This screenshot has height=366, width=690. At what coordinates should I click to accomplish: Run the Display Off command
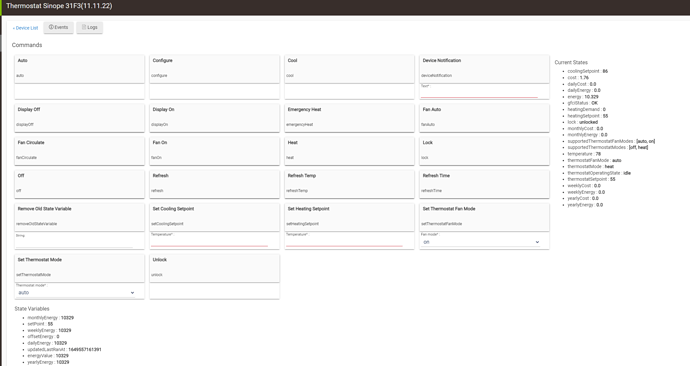pos(79,118)
